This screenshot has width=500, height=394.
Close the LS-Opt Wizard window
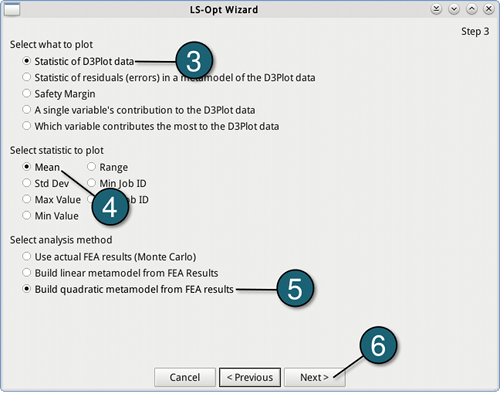pos(489,9)
